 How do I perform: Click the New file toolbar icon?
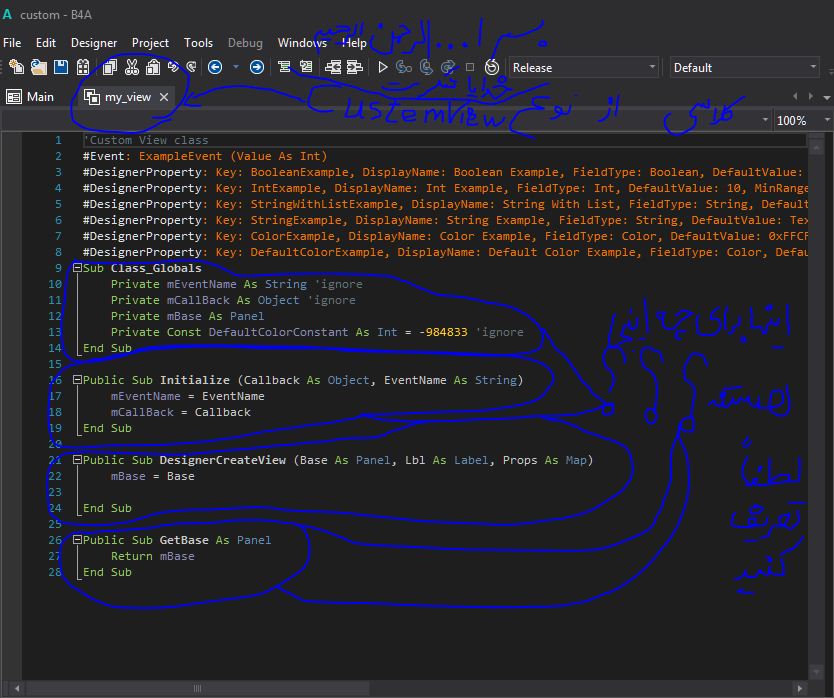tap(16, 67)
